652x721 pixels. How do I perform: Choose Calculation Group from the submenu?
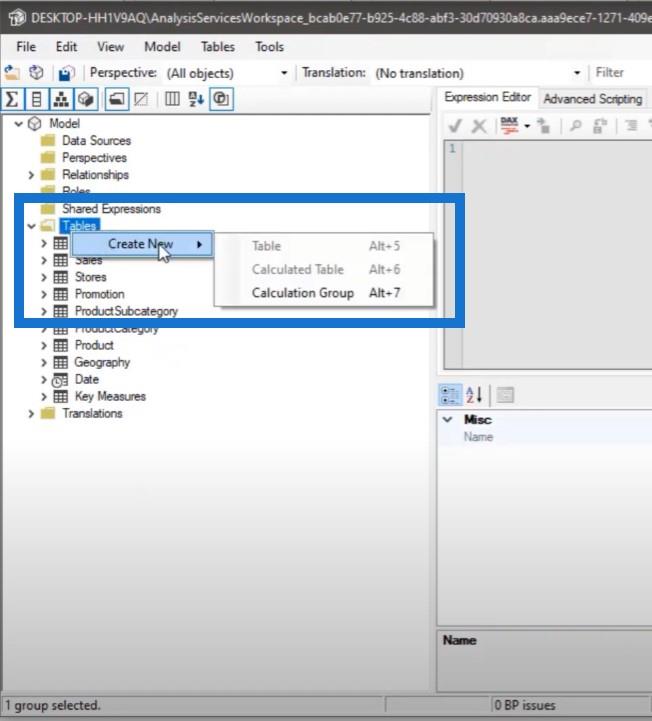[x=326, y=293]
